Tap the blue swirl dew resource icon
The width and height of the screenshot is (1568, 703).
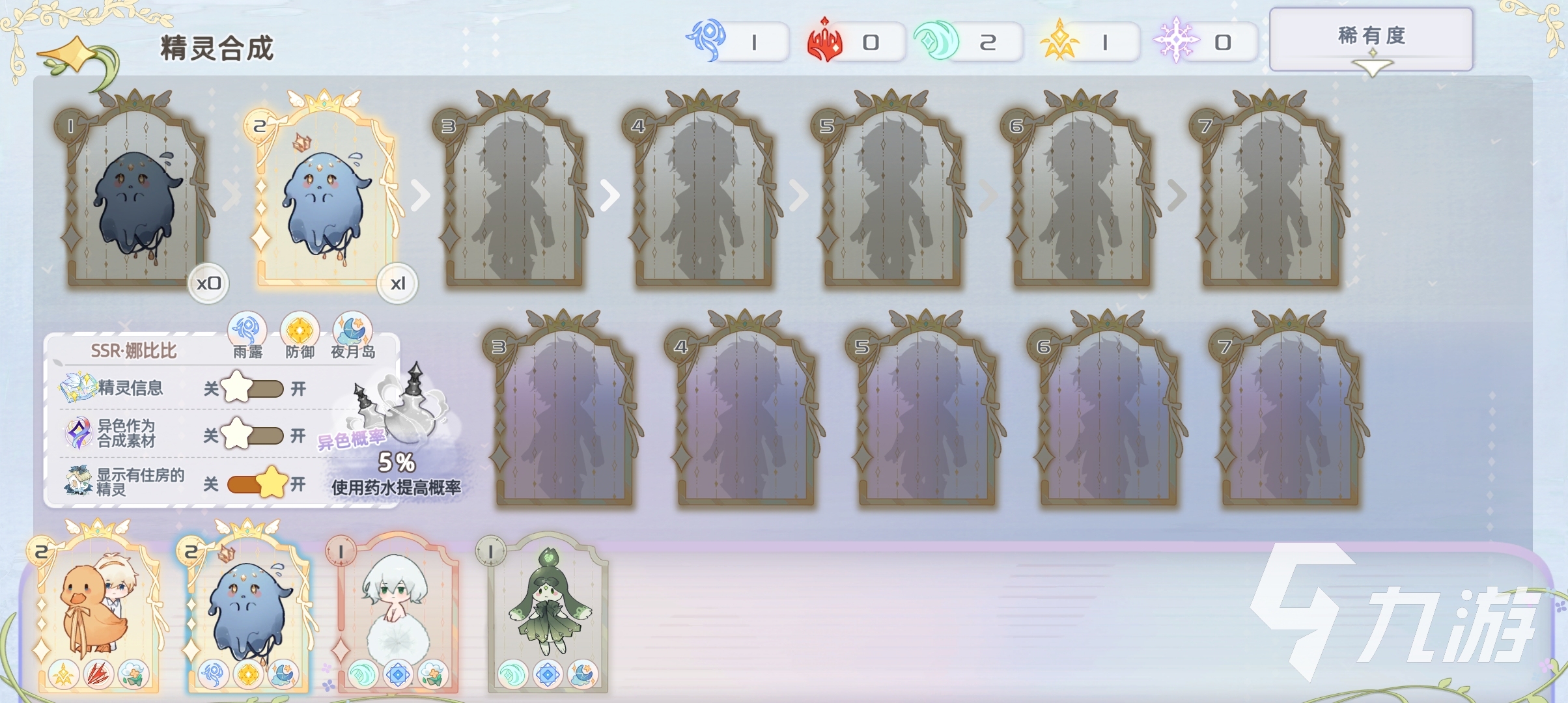[x=707, y=40]
